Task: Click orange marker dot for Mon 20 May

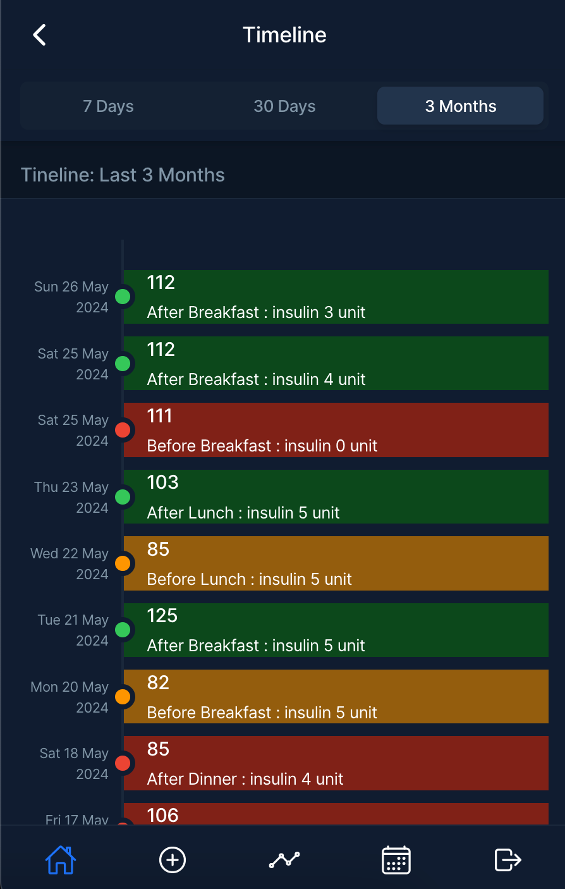Action: (x=123, y=696)
